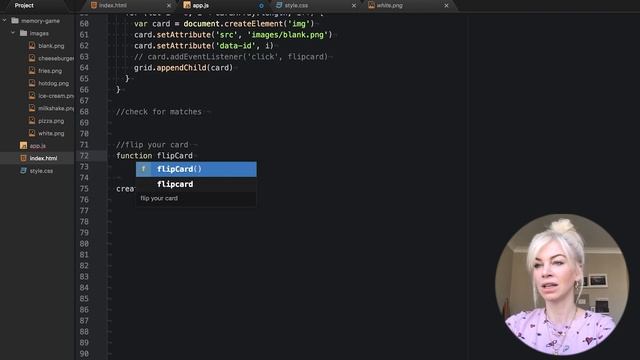Click the hotdog.png image file icon
Viewport: 640px width, 360px height.
pyautogui.click(x=32, y=83)
